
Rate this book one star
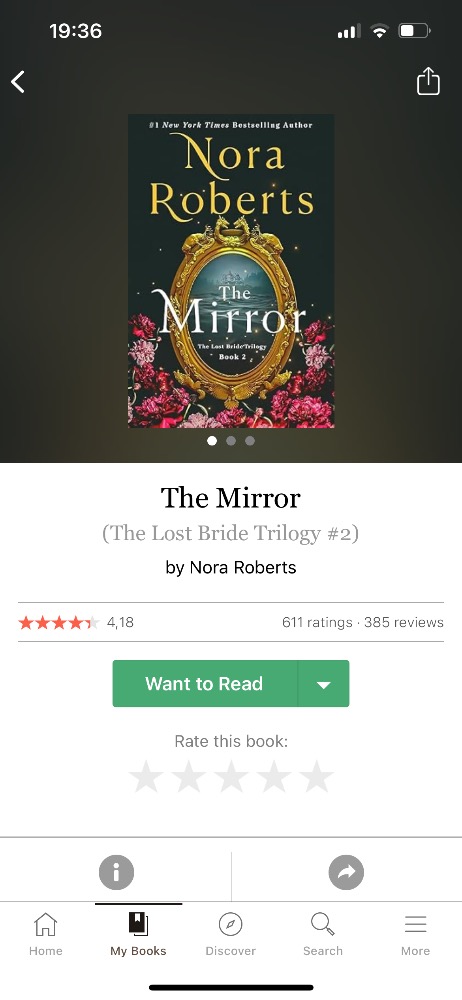(146, 776)
